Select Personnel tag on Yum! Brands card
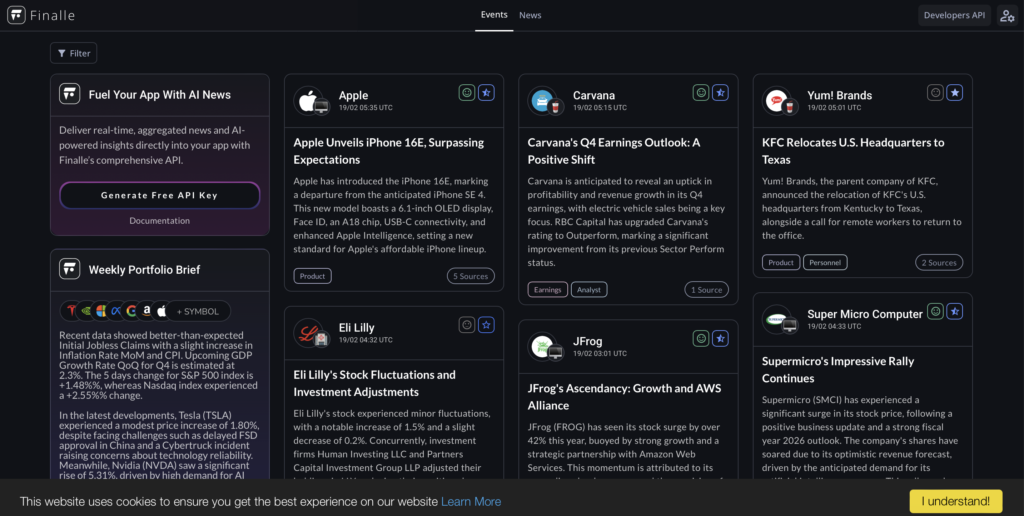The image size is (1024, 516). (825, 263)
